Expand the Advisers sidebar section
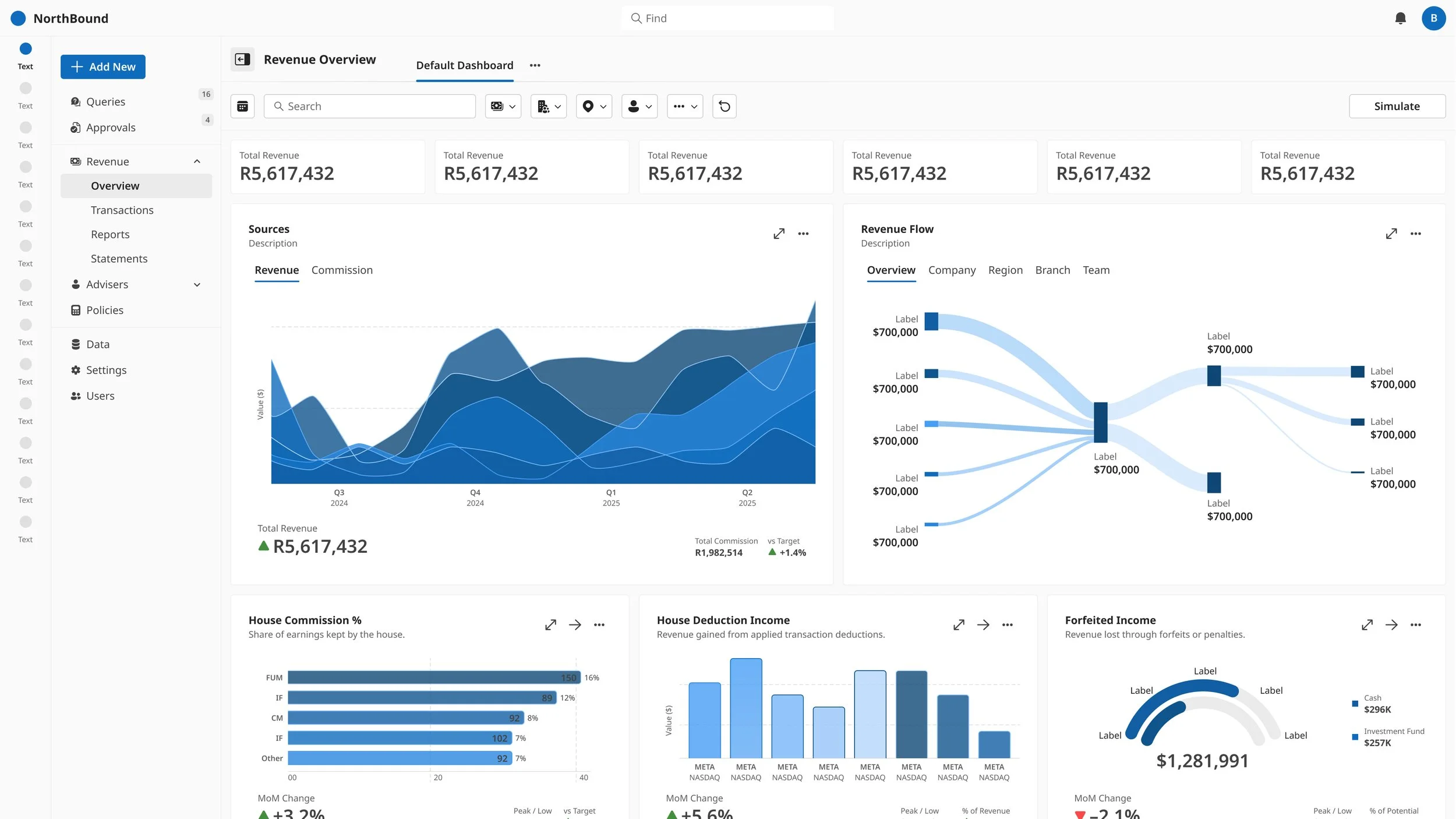Screen dimensions: 1456x819 click(x=197, y=284)
